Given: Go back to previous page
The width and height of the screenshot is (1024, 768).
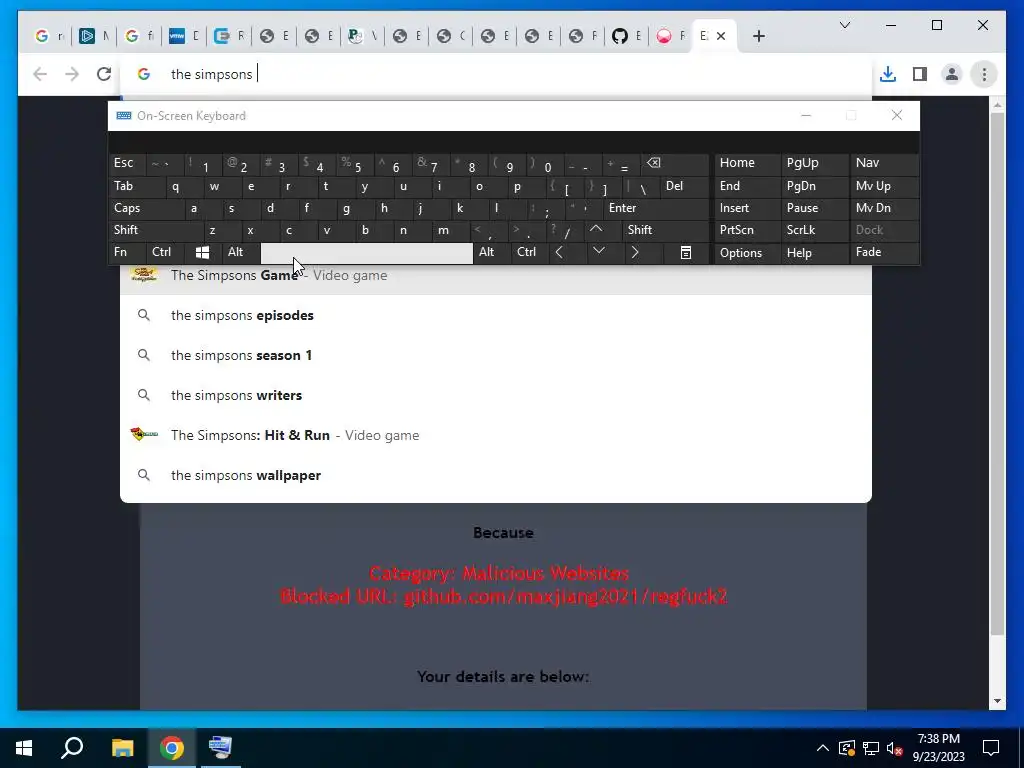Looking at the screenshot, I should click(x=40, y=74).
